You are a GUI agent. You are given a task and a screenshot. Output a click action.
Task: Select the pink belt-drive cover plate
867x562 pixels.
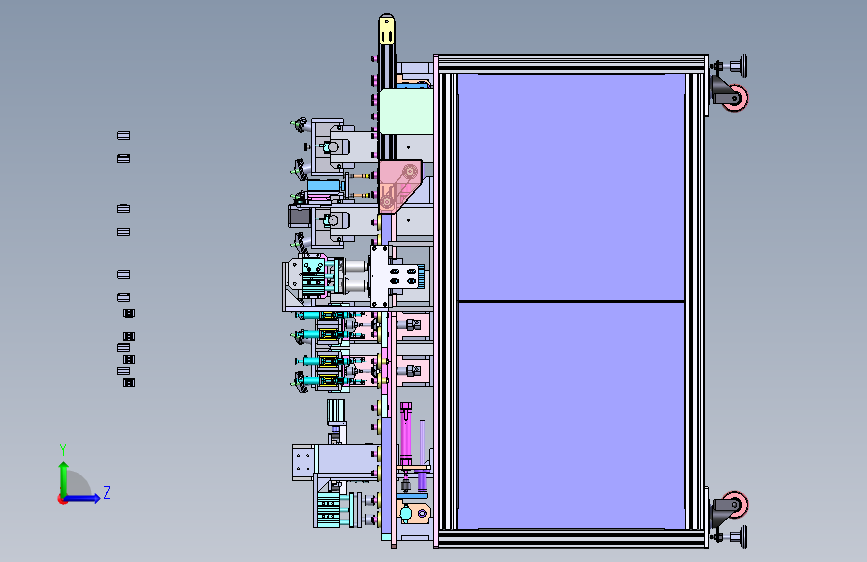pyautogui.click(x=400, y=187)
